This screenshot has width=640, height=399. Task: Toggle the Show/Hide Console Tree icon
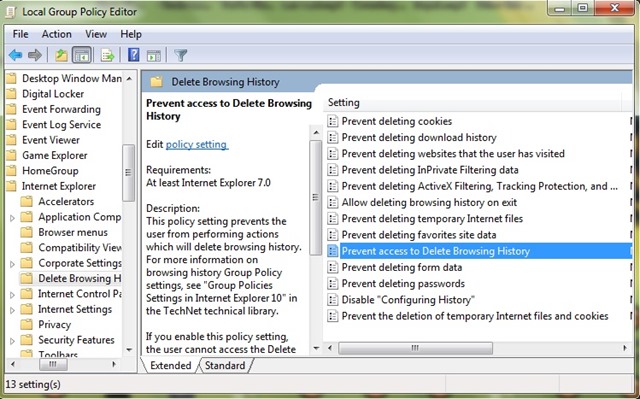click(82, 55)
